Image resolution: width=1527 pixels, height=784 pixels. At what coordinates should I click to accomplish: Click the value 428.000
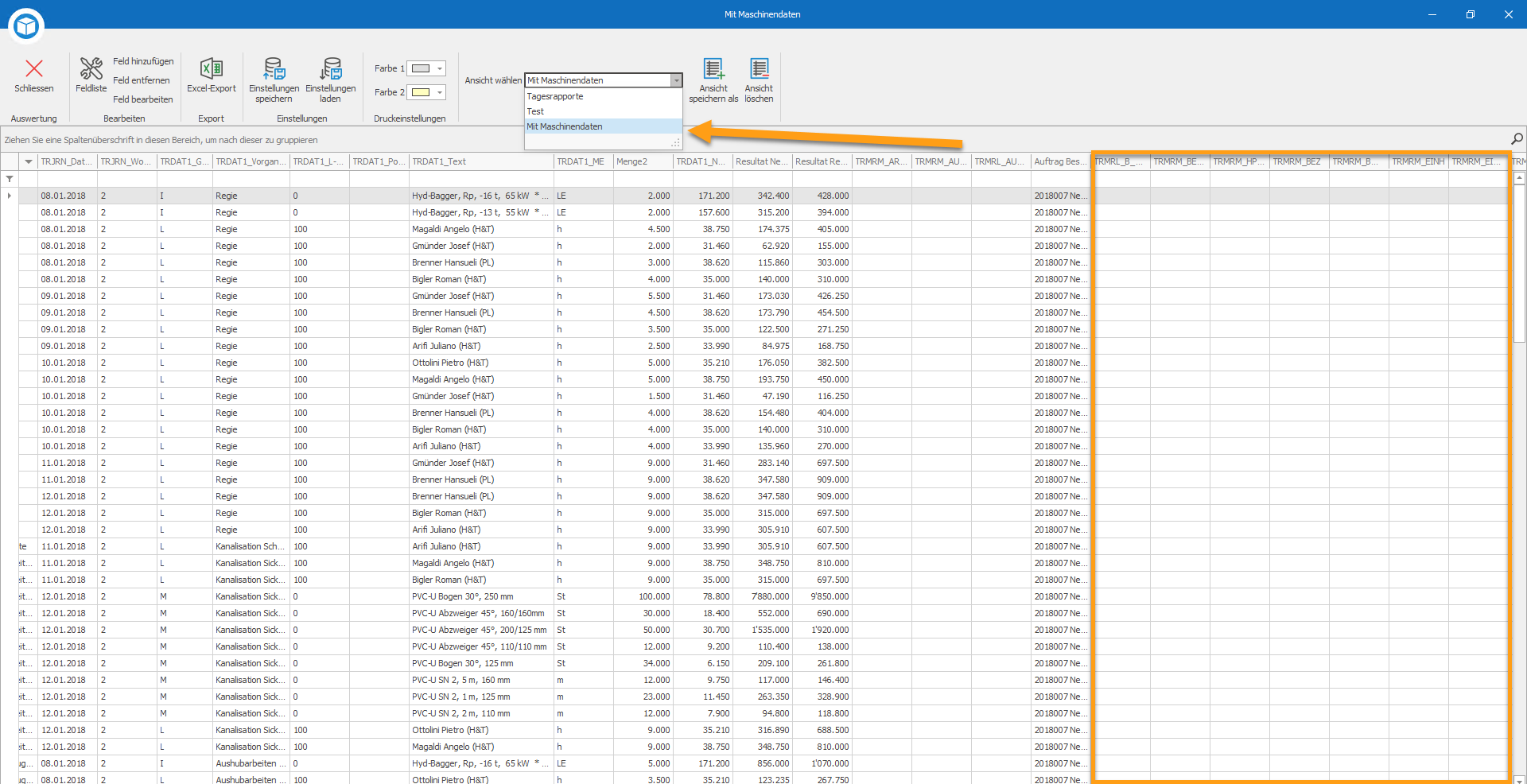point(833,196)
